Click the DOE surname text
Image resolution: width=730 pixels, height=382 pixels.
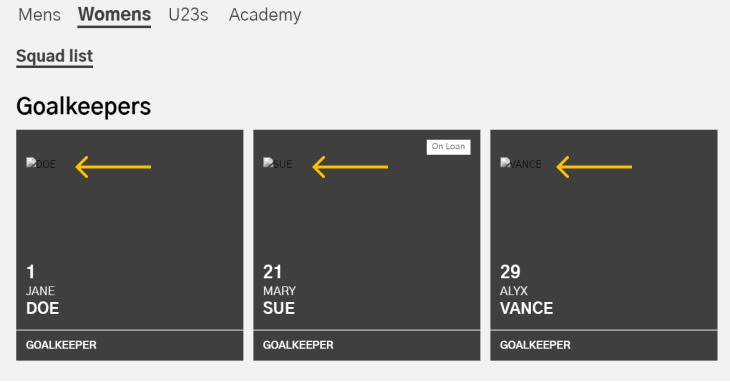coord(42,308)
